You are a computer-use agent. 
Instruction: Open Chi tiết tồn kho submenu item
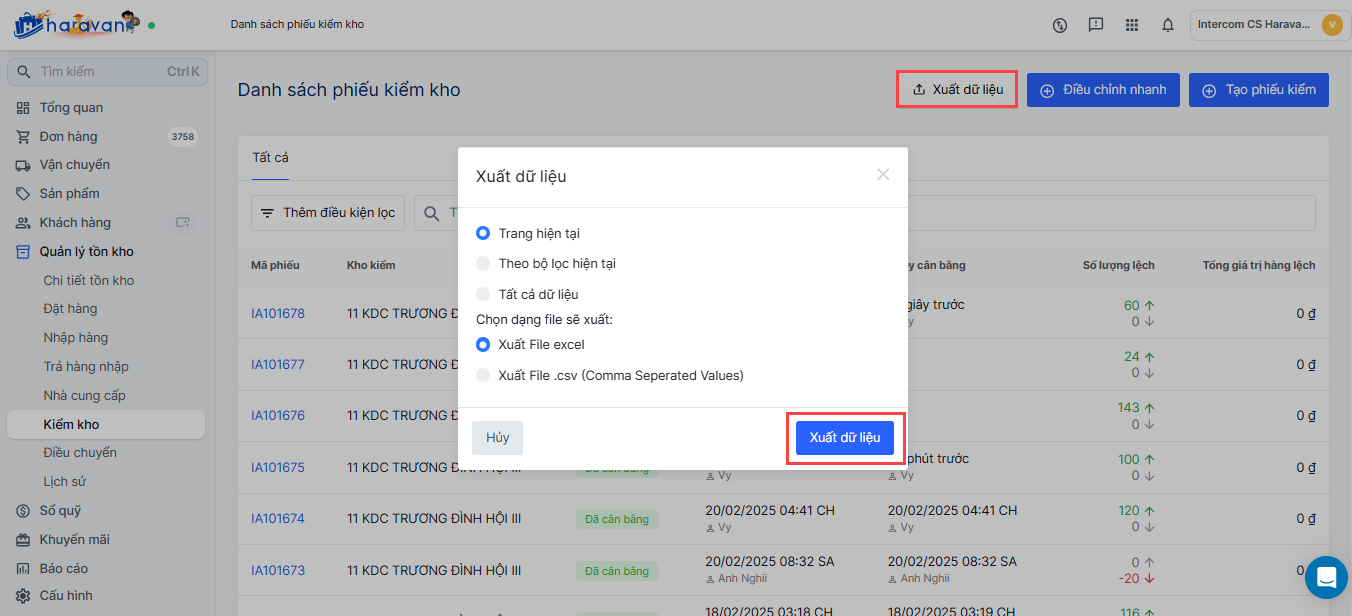[88, 280]
